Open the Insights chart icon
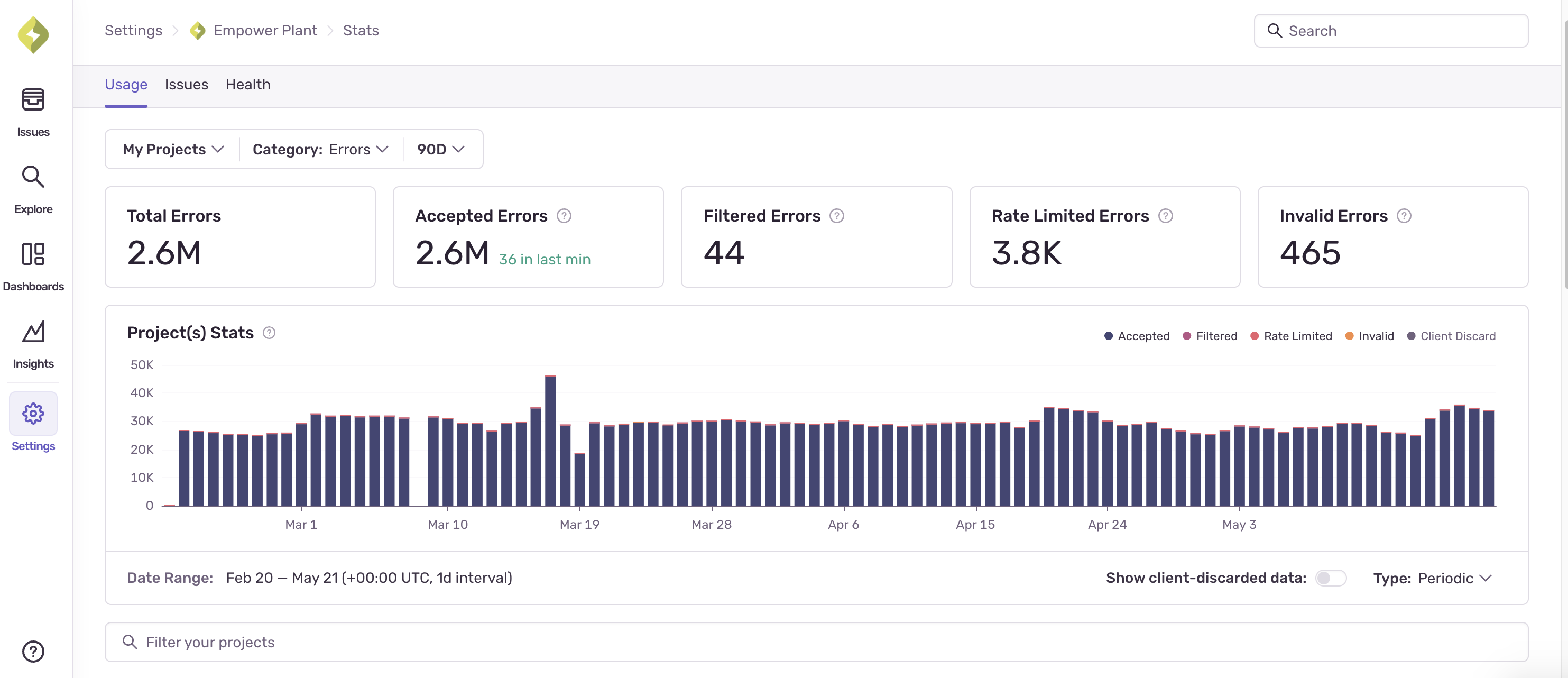The width and height of the screenshot is (1568, 678). 33,332
